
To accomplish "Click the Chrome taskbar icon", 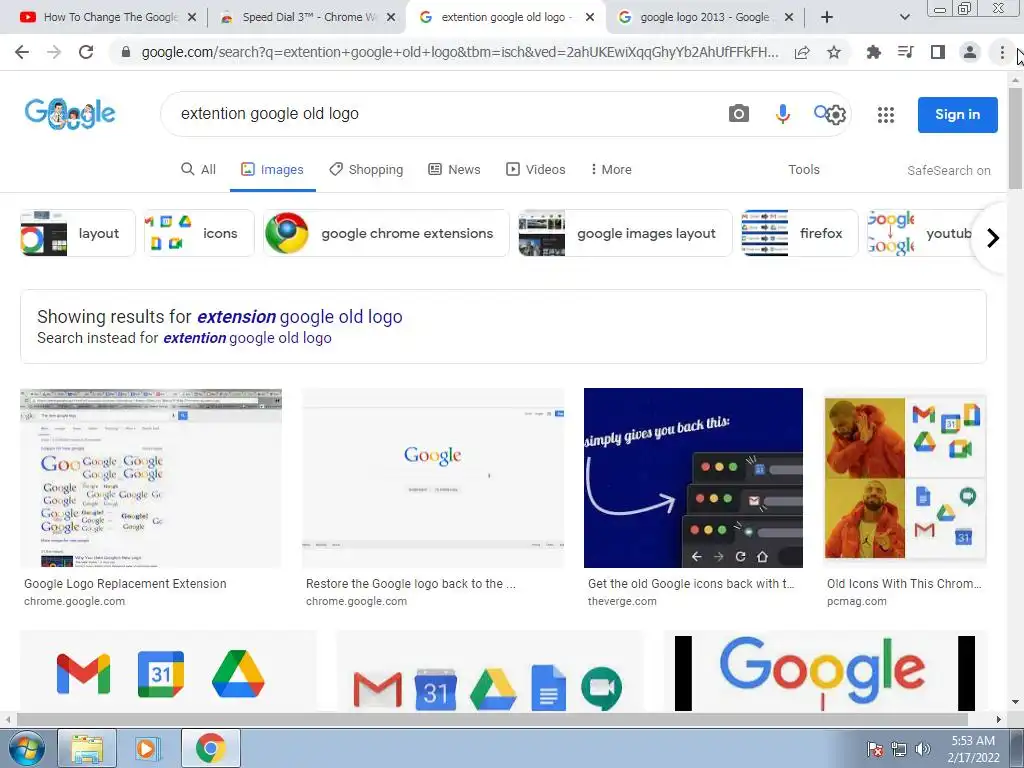I will [210, 748].
